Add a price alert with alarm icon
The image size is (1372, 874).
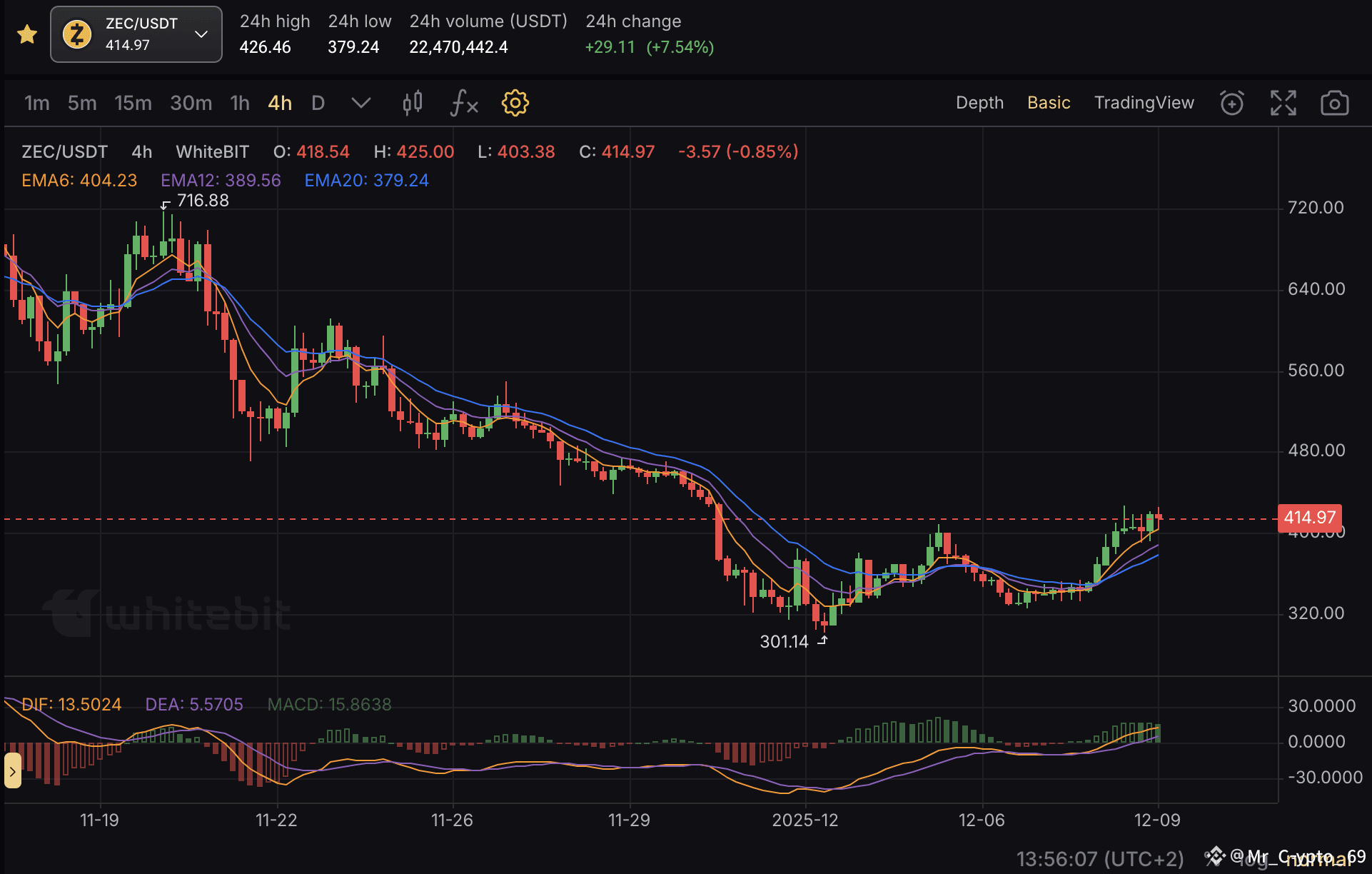click(x=1232, y=103)
